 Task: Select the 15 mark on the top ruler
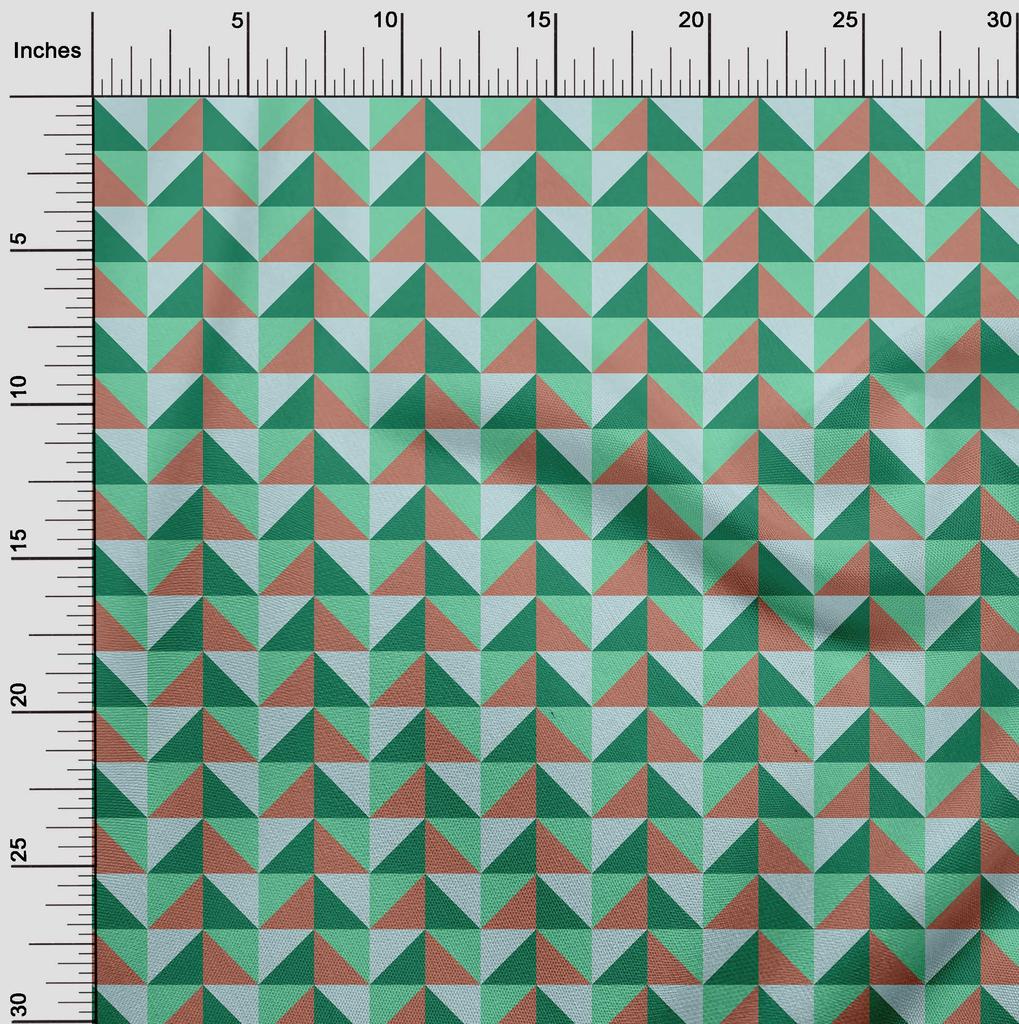[540, 21]
